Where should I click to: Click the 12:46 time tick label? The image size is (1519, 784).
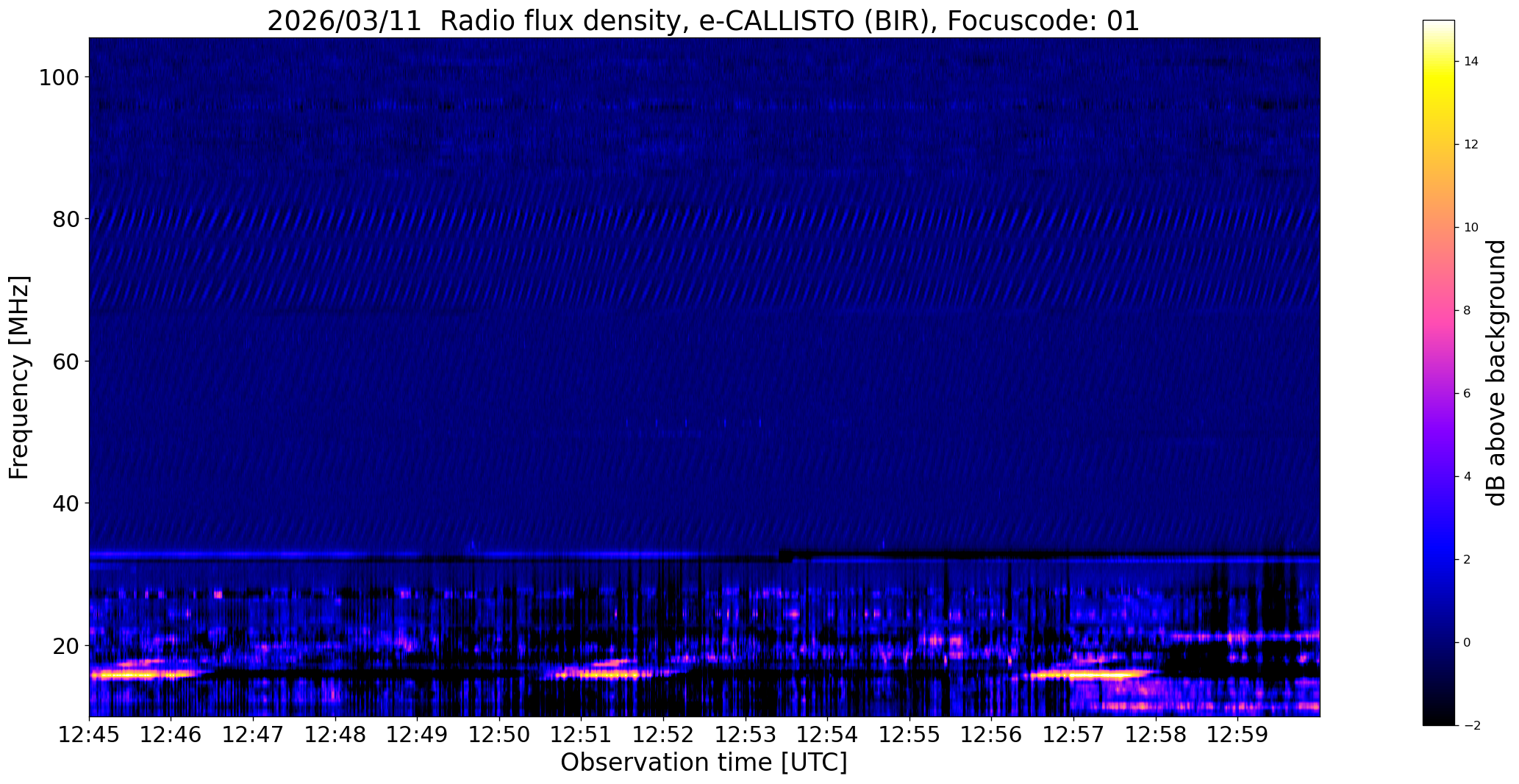(171, 734)
